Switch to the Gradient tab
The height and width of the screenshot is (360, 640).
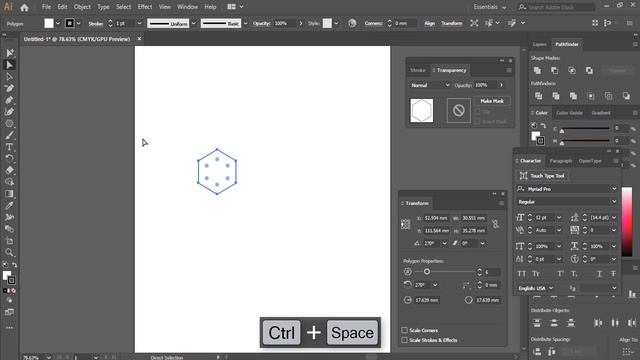point(601,113)
